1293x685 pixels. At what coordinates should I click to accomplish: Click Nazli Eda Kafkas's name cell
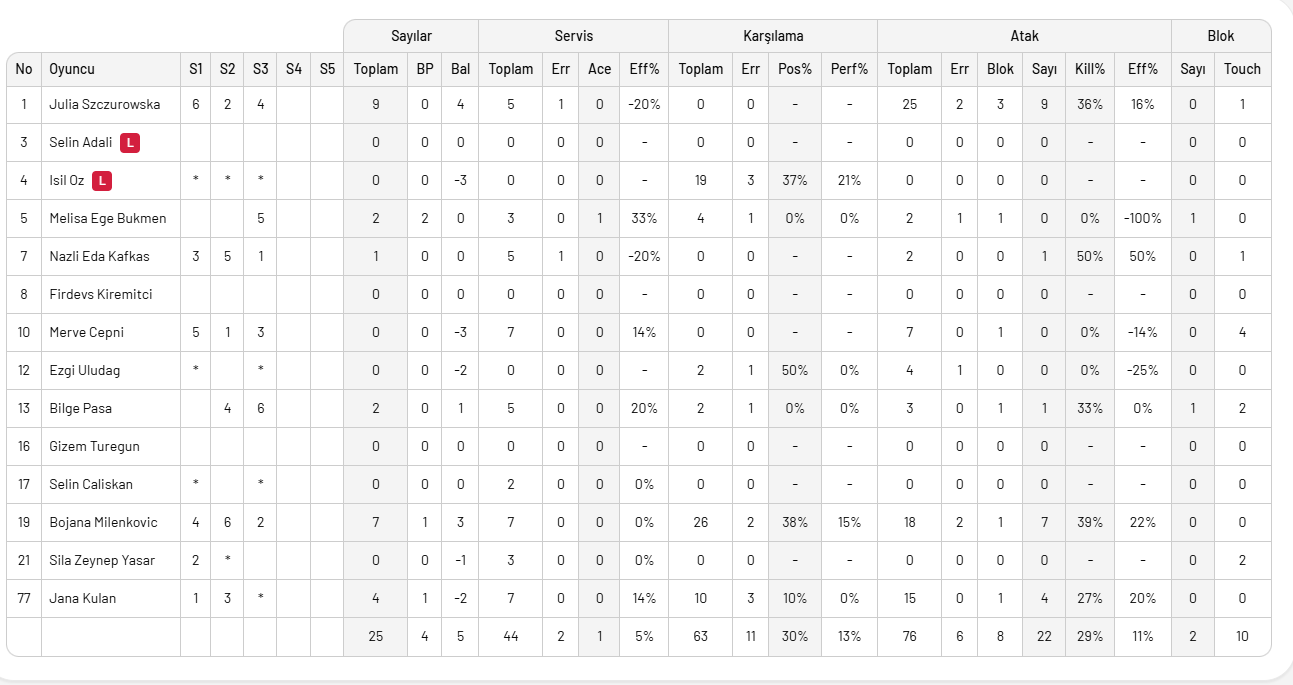[x=99, y=257]
